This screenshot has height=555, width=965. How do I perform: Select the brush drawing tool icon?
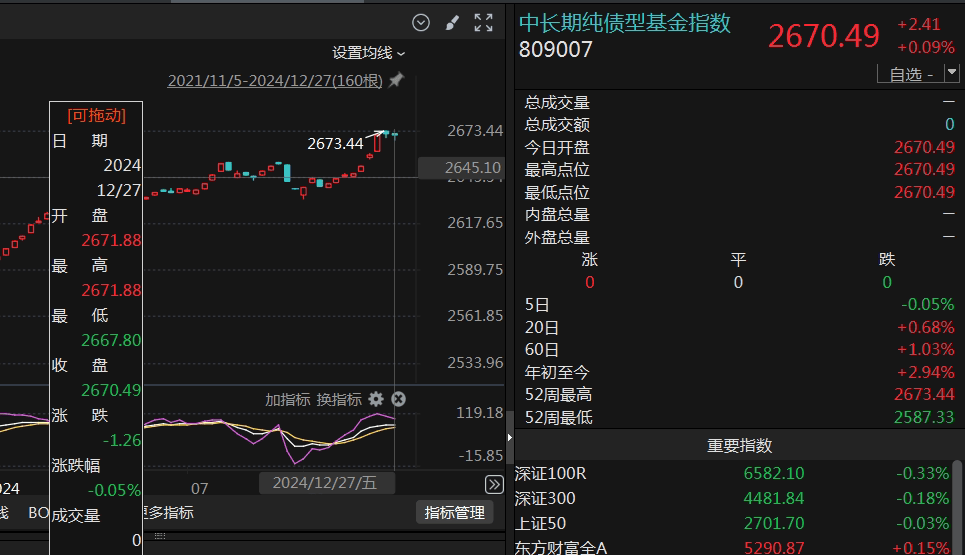tap(452, 23)
